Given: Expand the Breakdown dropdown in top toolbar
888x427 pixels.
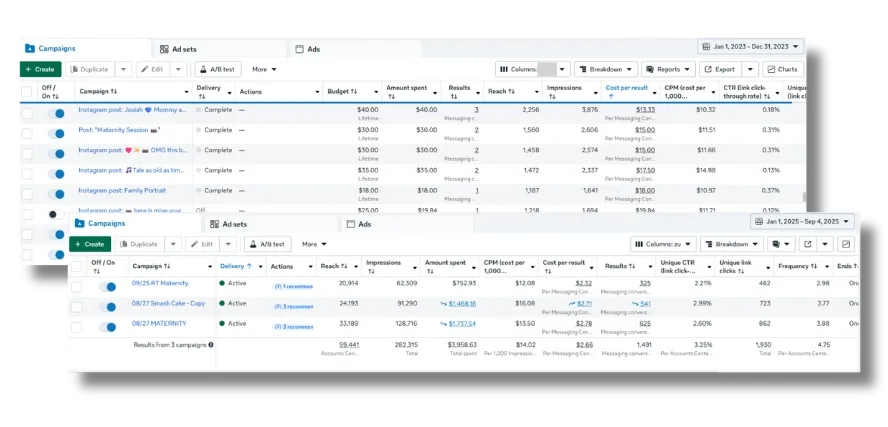Looking at the screenshot, I should (610, 69).
